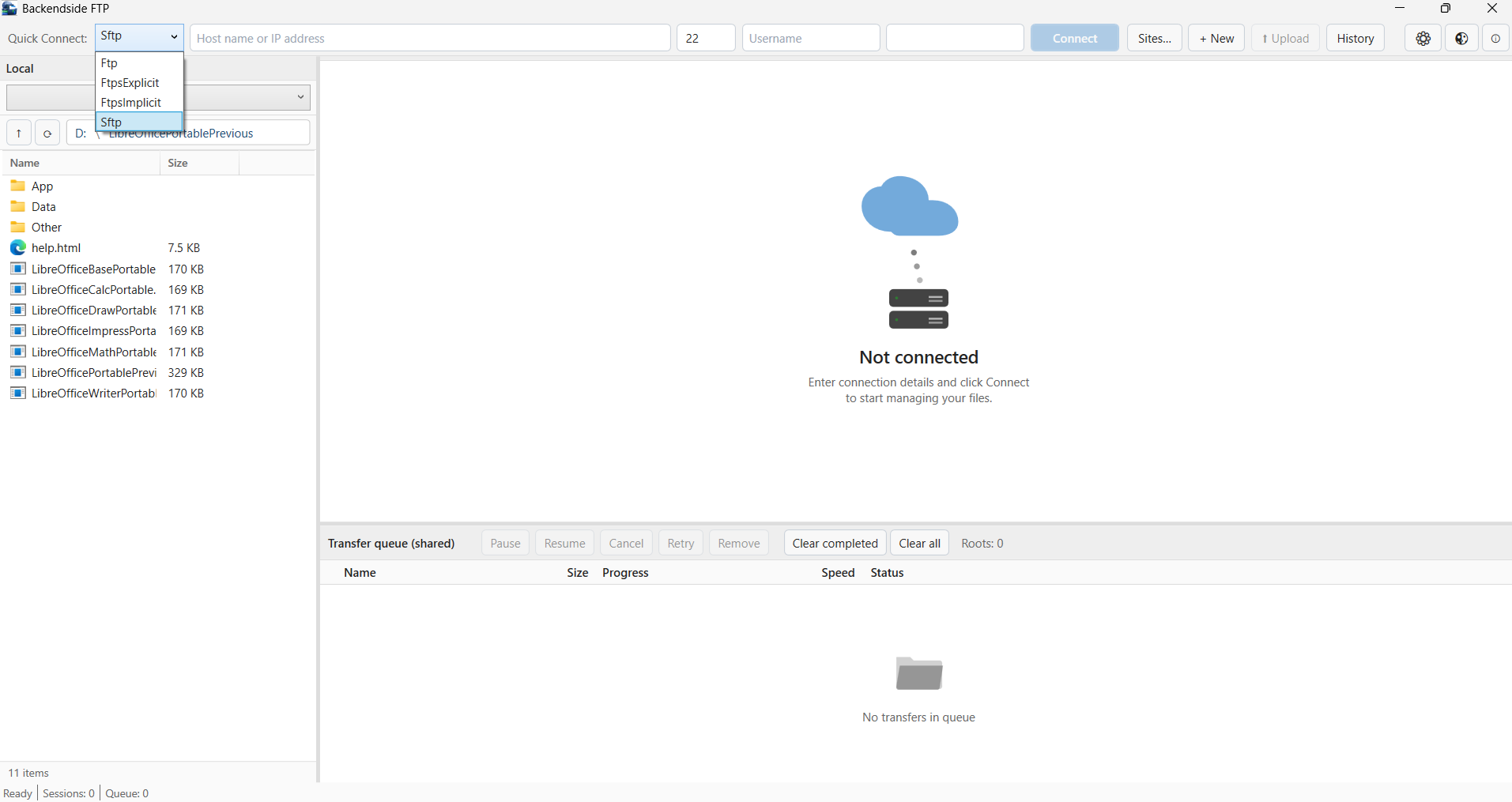The image size is (1512, 802).
Task: Click the Clear completed button
Action: 835,543
